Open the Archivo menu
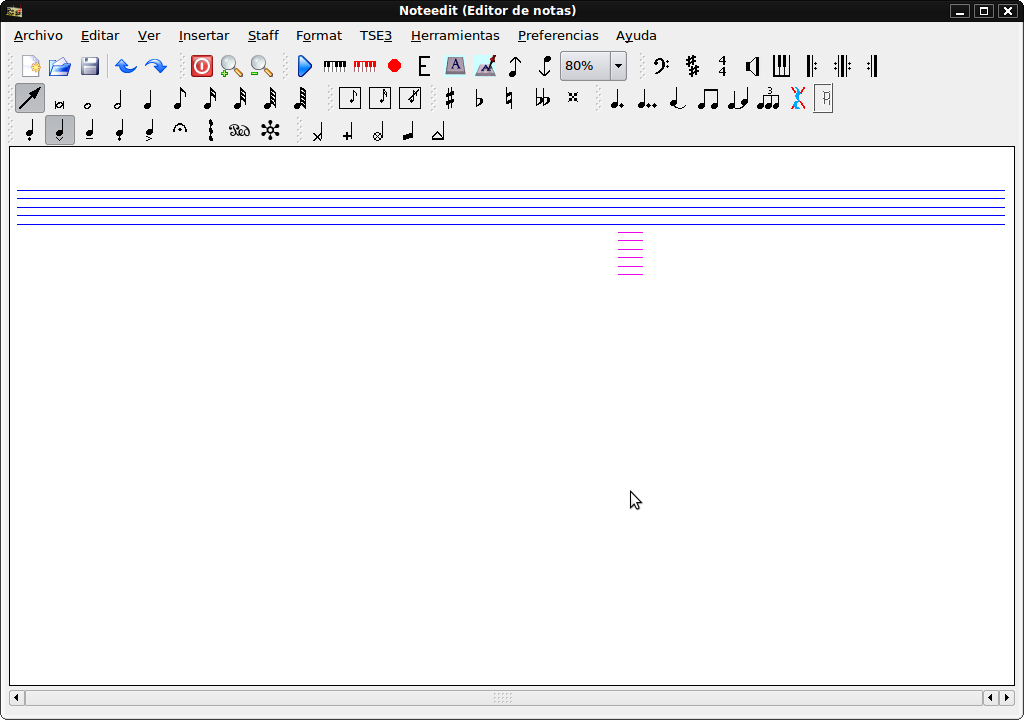Viewport: 1024px width, 720px height. click(39, 35)
